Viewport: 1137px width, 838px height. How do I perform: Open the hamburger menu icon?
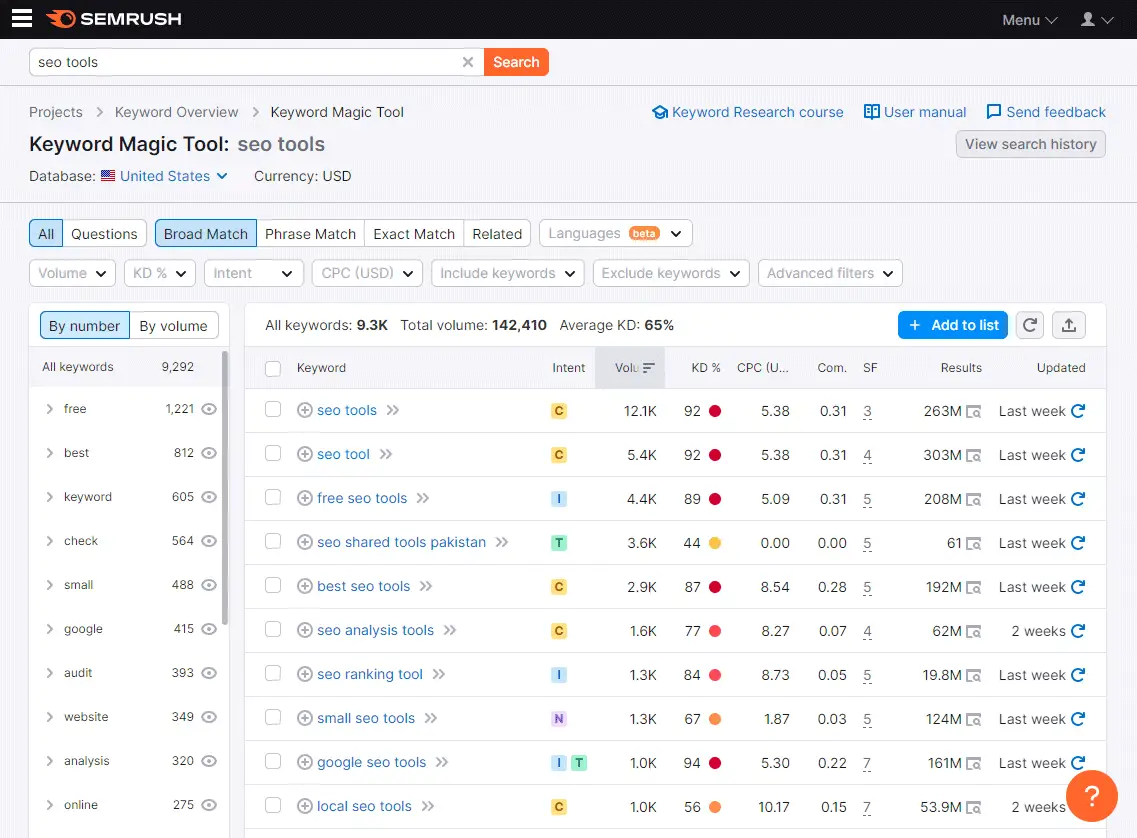point(22,18)
